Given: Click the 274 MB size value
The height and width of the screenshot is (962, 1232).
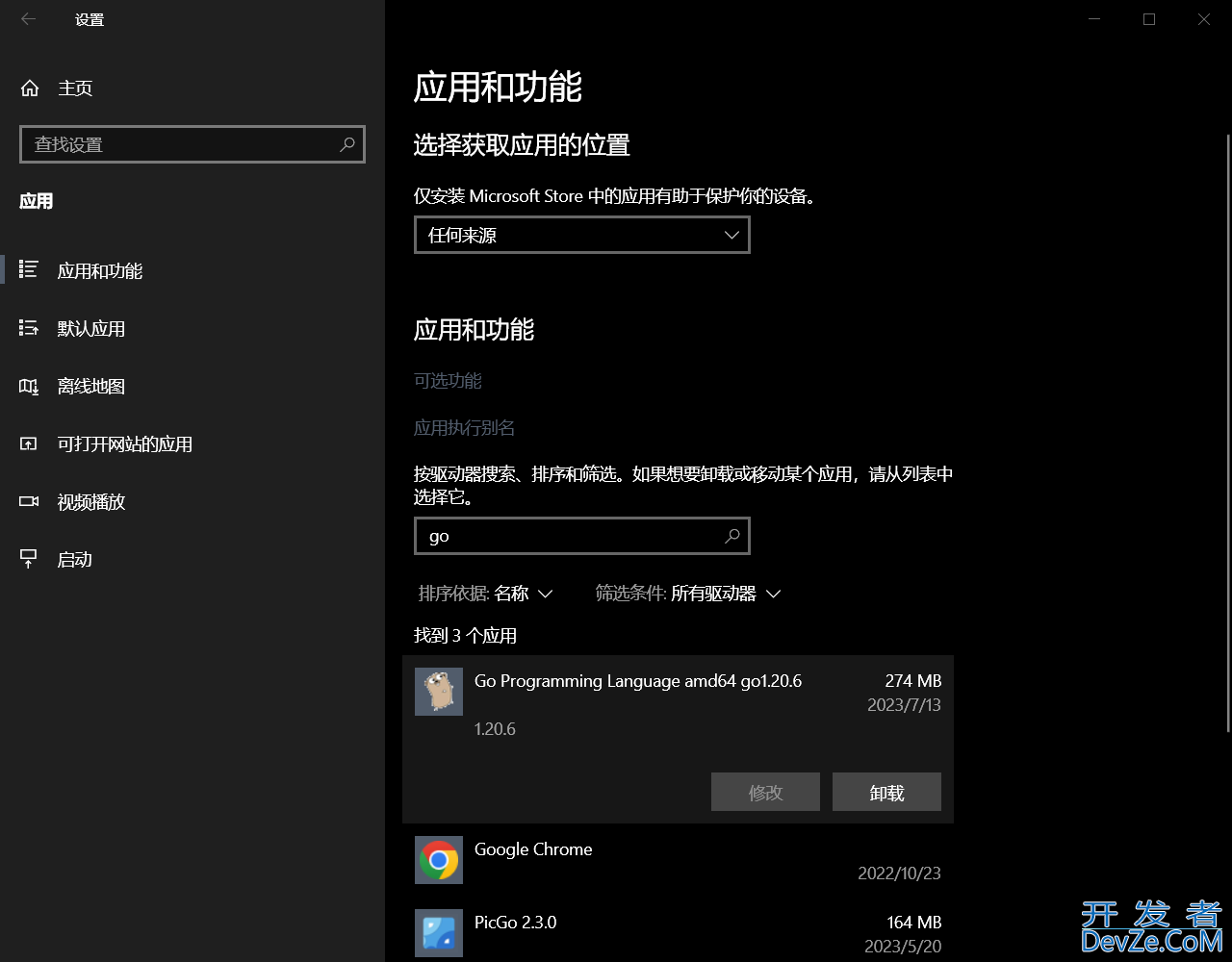Looking at the screenshot, I should click(x=912, y=681).
